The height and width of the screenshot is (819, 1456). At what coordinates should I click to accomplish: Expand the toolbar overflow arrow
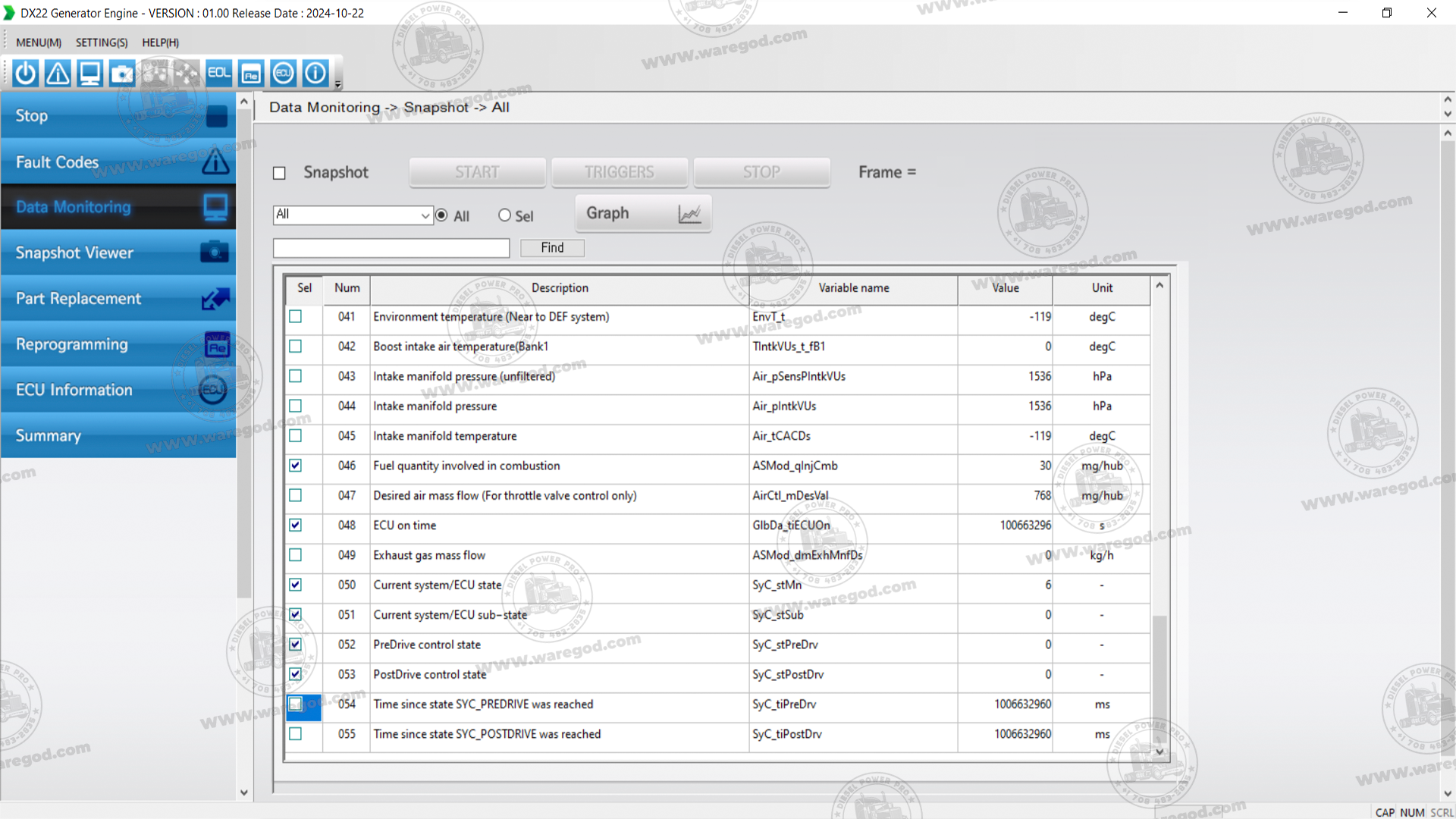[338, 84]
